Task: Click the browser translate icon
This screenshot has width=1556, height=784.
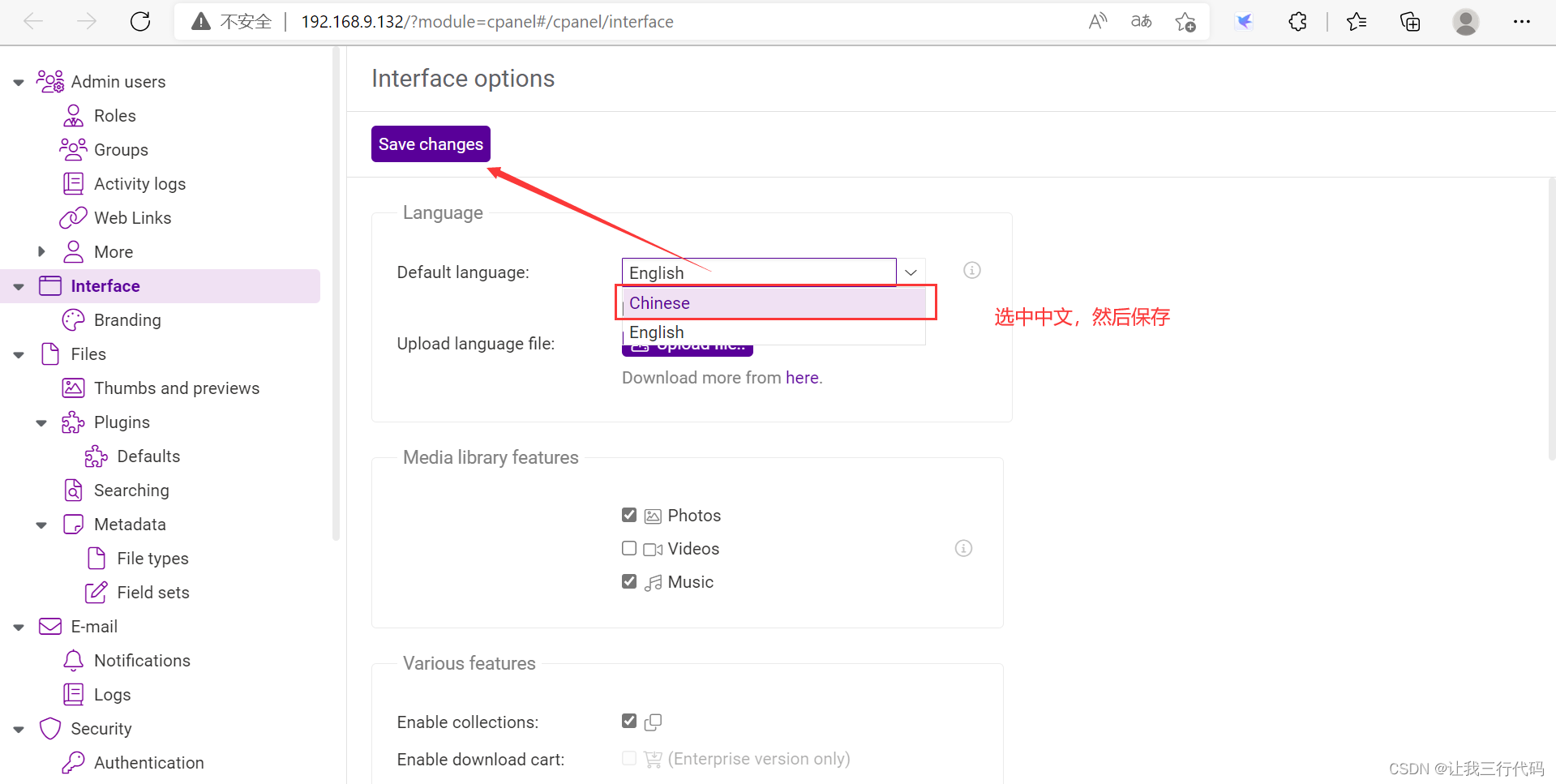Action: [1142, 22]
